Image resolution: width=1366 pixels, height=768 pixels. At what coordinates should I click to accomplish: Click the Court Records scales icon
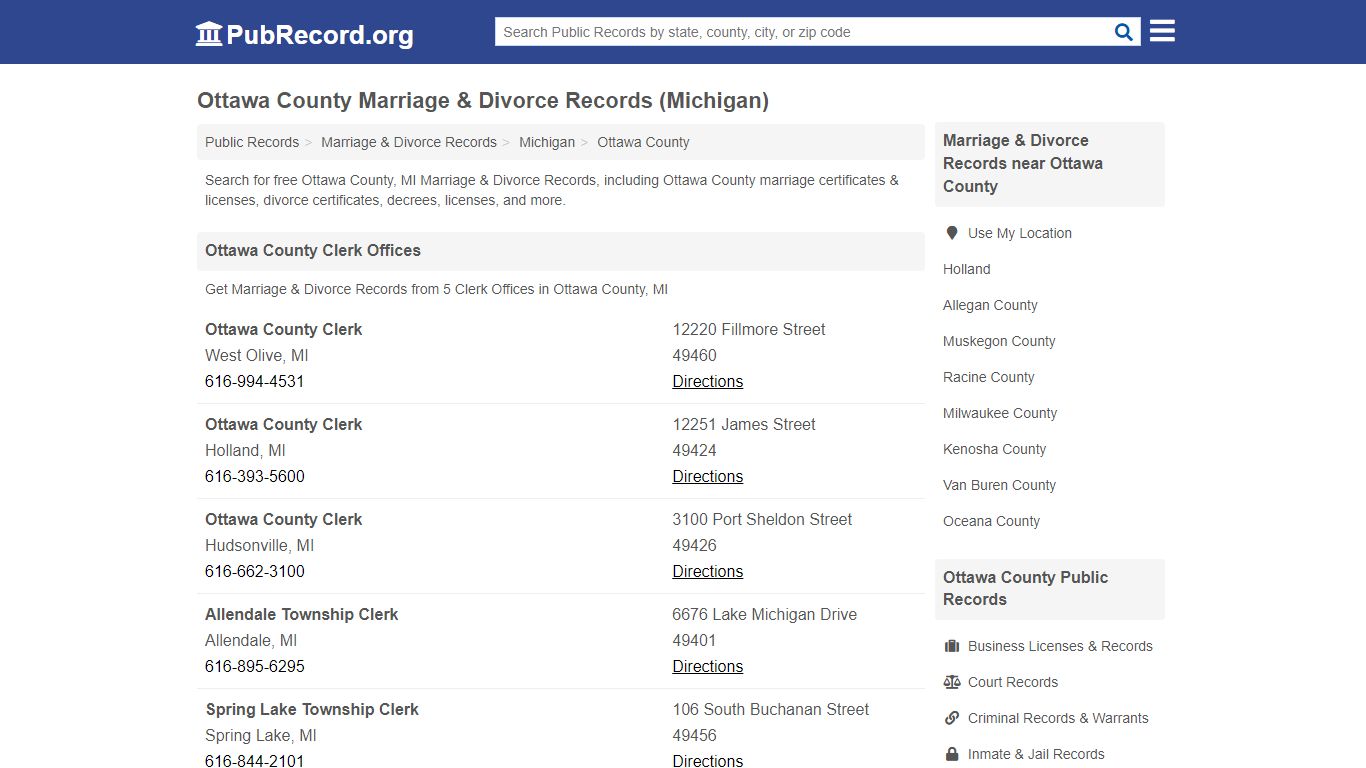click(x=952, y=682)
